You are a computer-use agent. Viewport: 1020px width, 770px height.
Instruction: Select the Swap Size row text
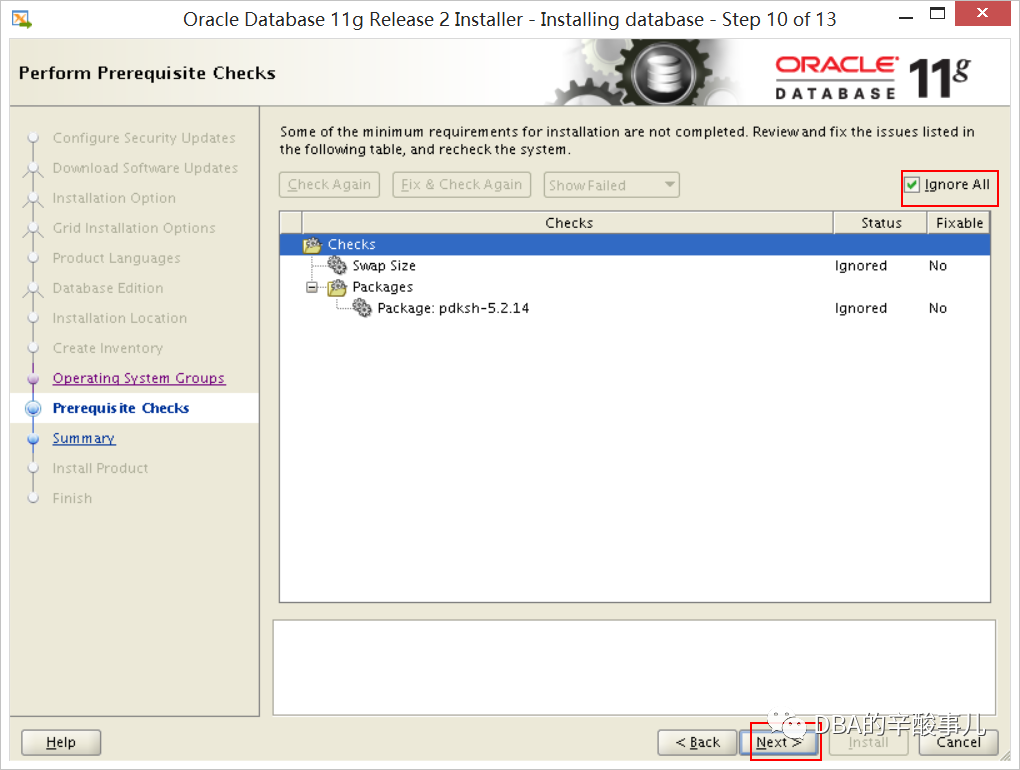tap(384, 265)
